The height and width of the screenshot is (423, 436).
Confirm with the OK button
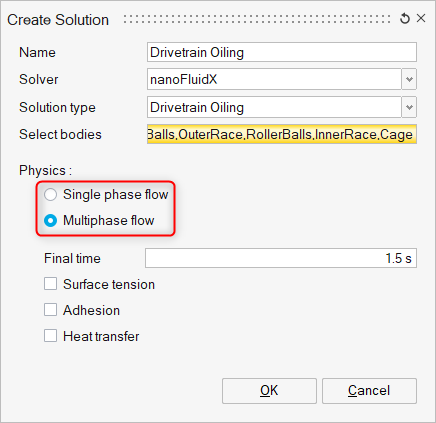point(269,391)
